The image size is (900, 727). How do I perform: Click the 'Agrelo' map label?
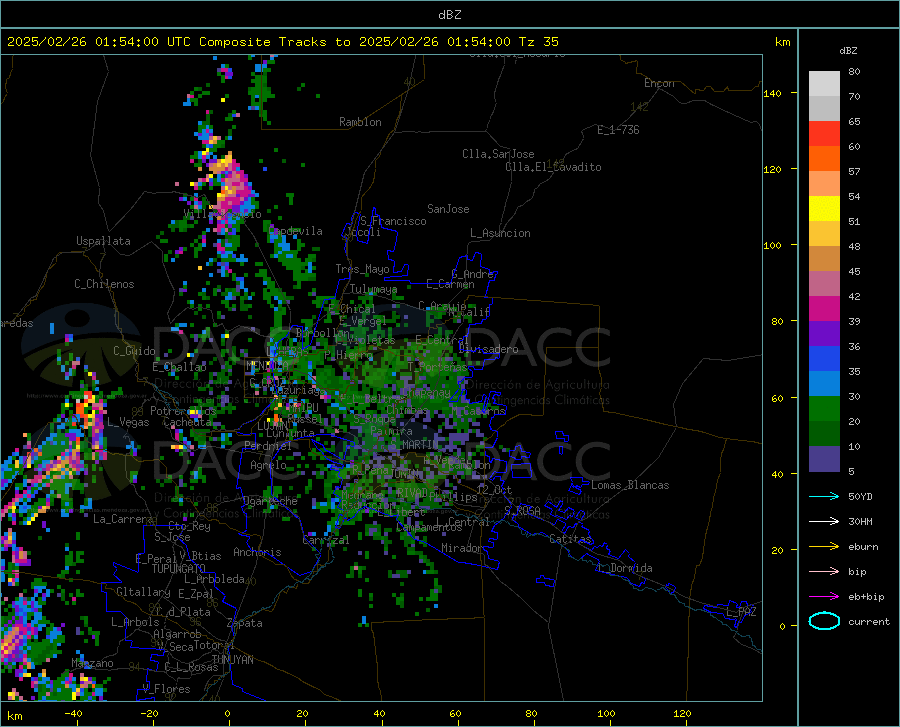click(x=268, y=465)
